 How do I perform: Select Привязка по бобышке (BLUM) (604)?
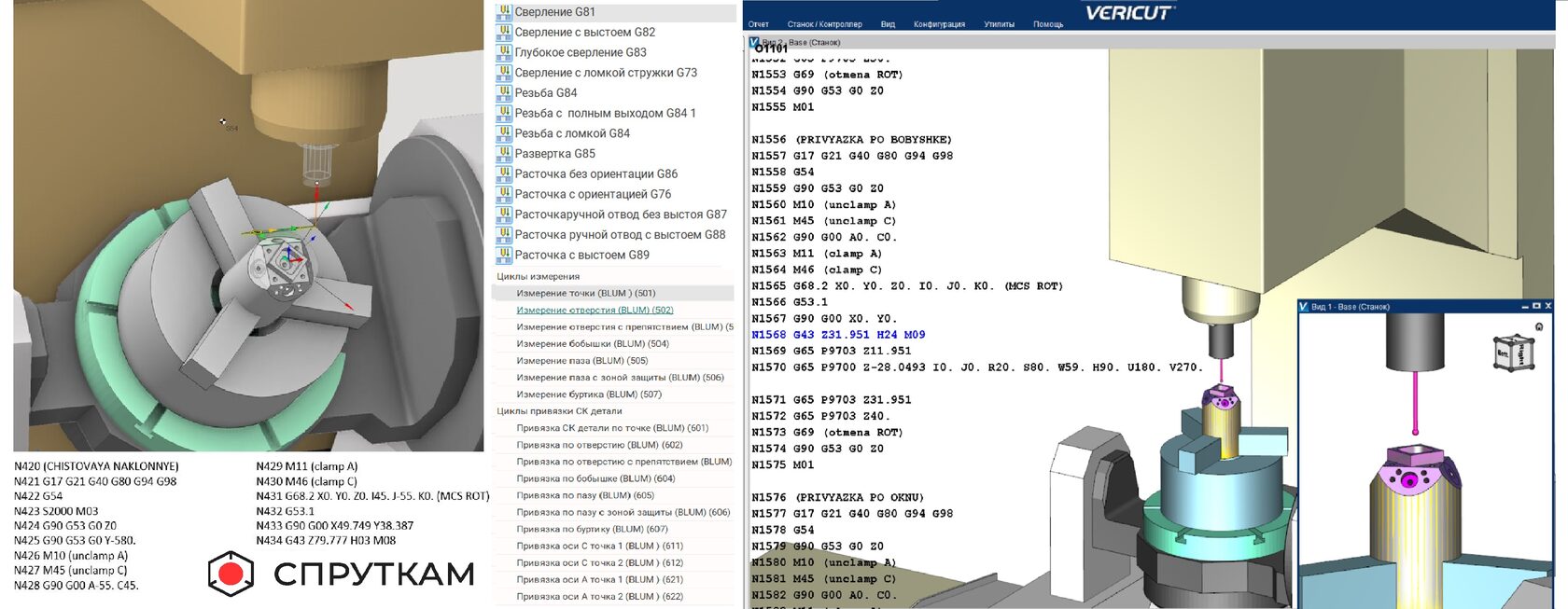pyautogui.click(x=595, y=478)
